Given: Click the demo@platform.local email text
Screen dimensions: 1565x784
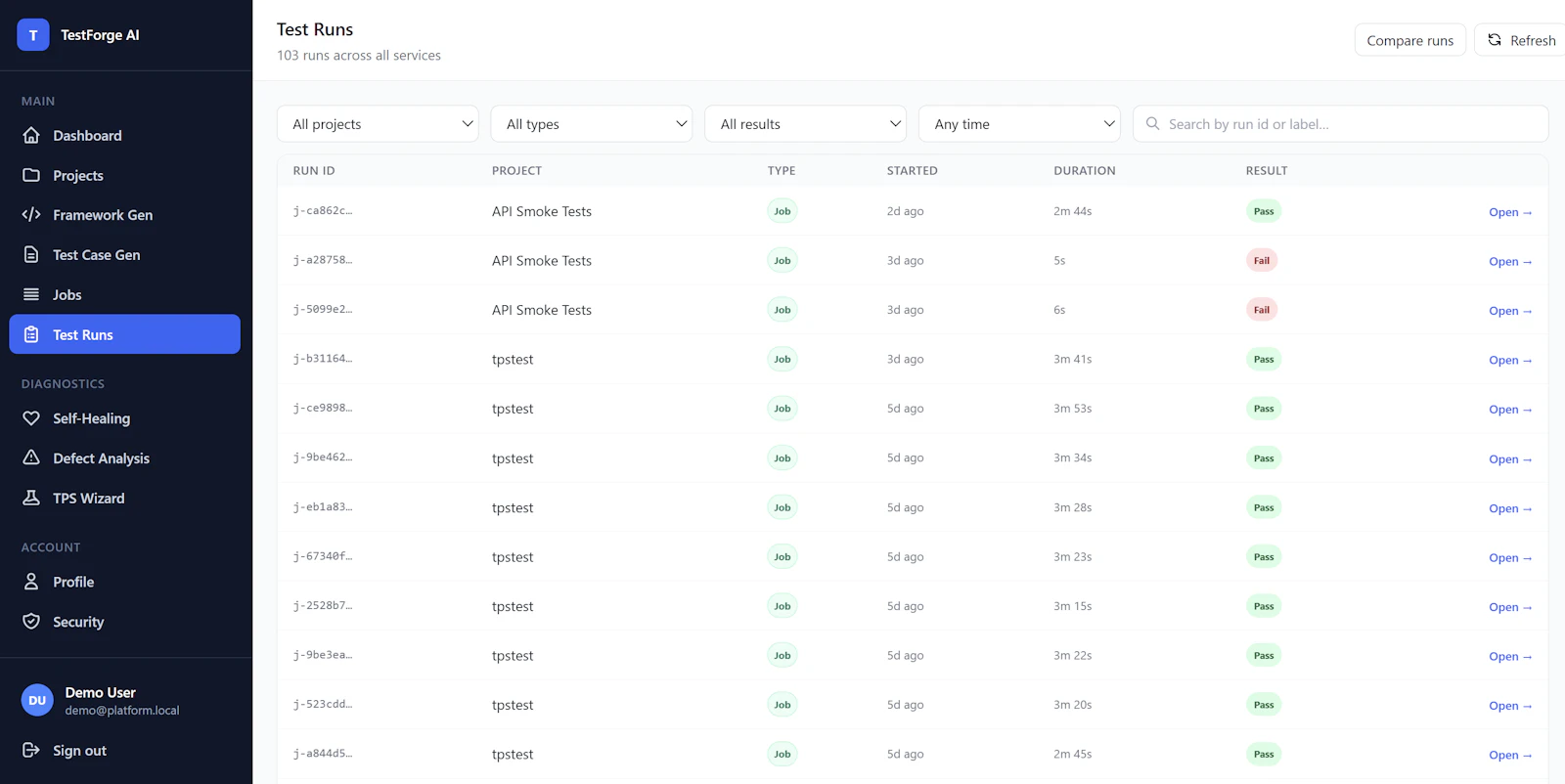Looking at the screenshot, I should [x=122, y=711].
